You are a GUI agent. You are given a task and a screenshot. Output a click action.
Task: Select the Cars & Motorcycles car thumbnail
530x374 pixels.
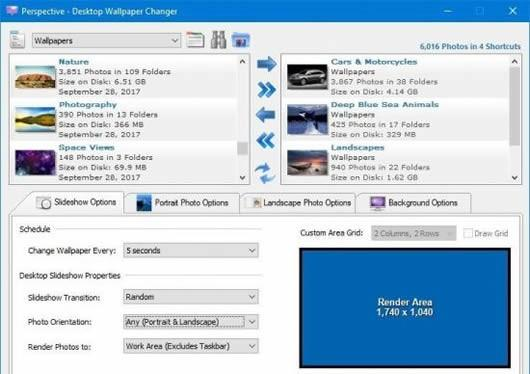(307, 77)
